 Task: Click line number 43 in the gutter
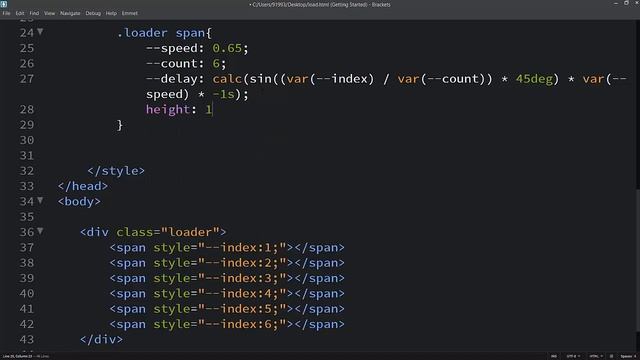click(x=27, y=339)
